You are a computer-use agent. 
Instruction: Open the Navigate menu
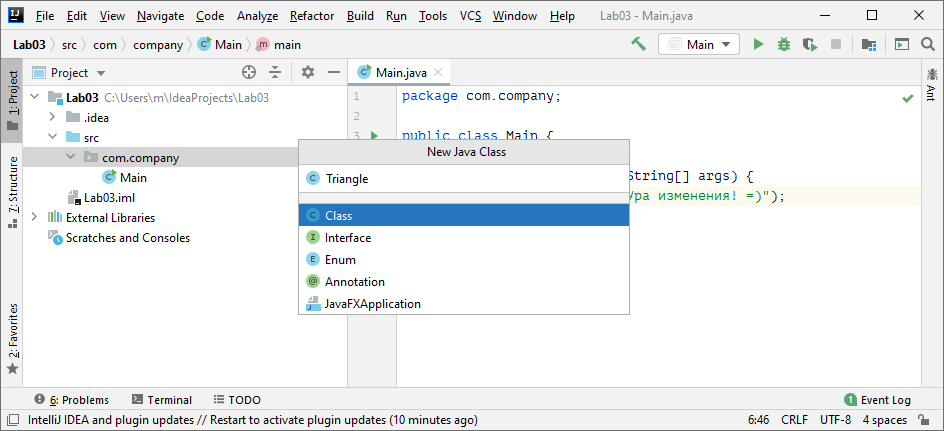pos(160,16)
